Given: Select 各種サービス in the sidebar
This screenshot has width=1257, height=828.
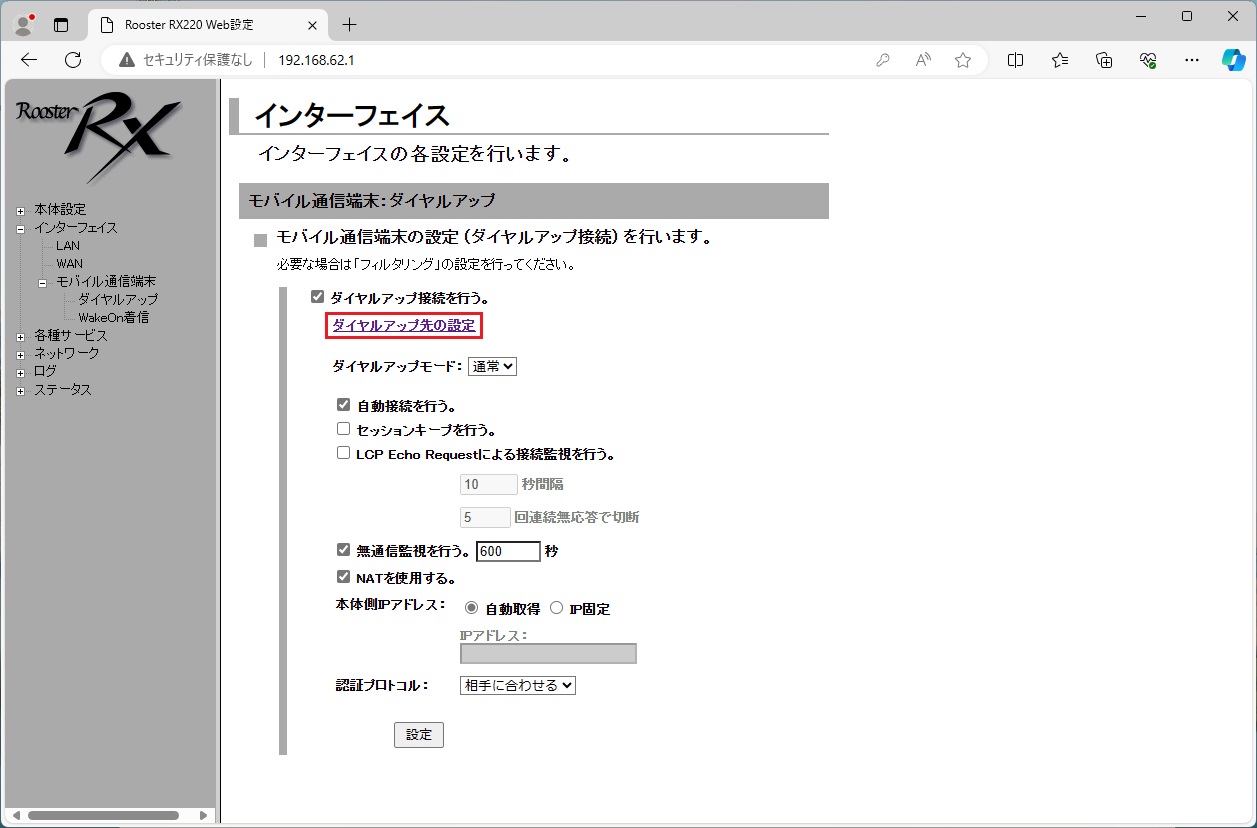Looking at the screenshot, I should pos(71,335).
